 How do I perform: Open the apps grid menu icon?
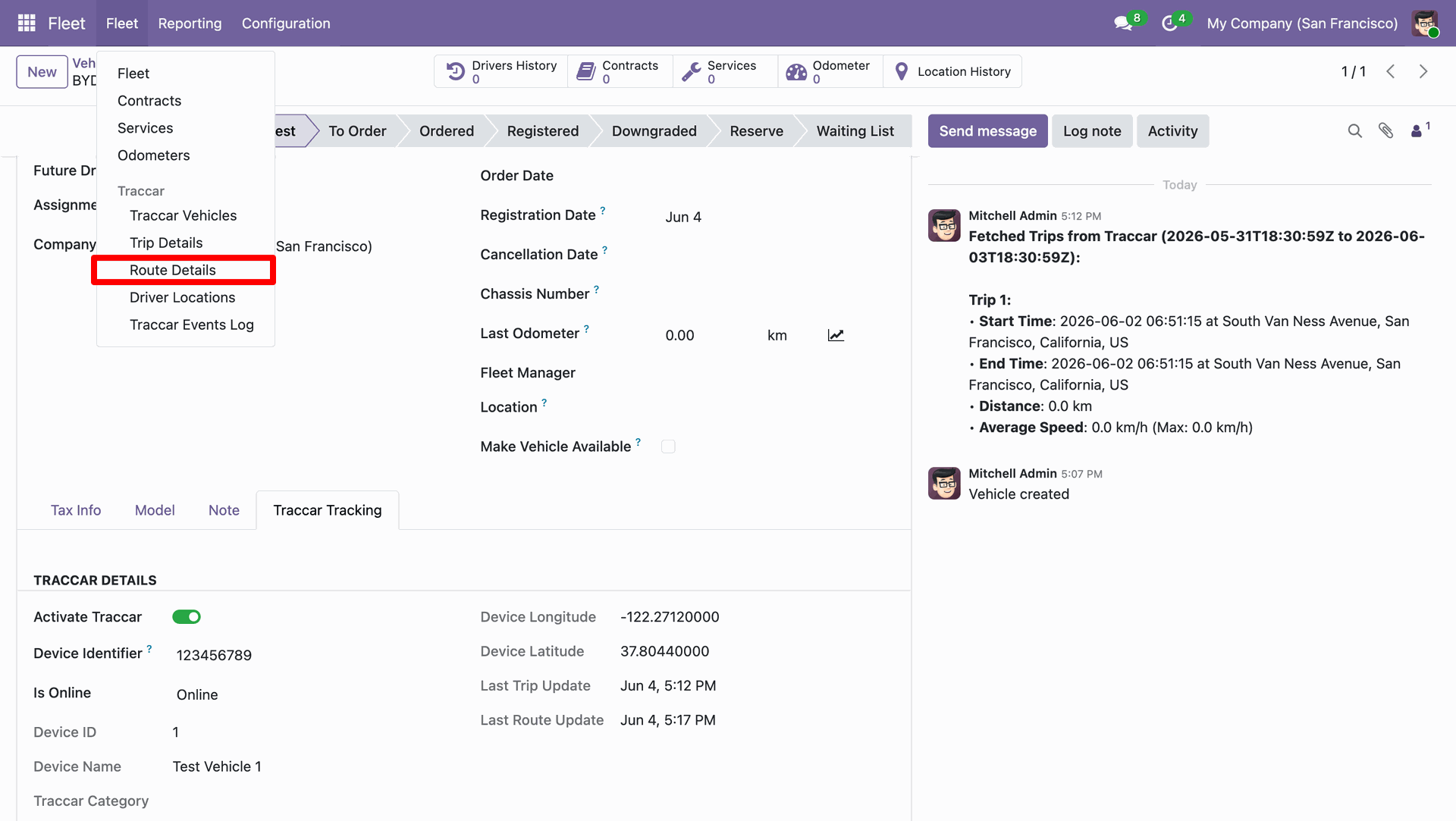click(27, 24)
